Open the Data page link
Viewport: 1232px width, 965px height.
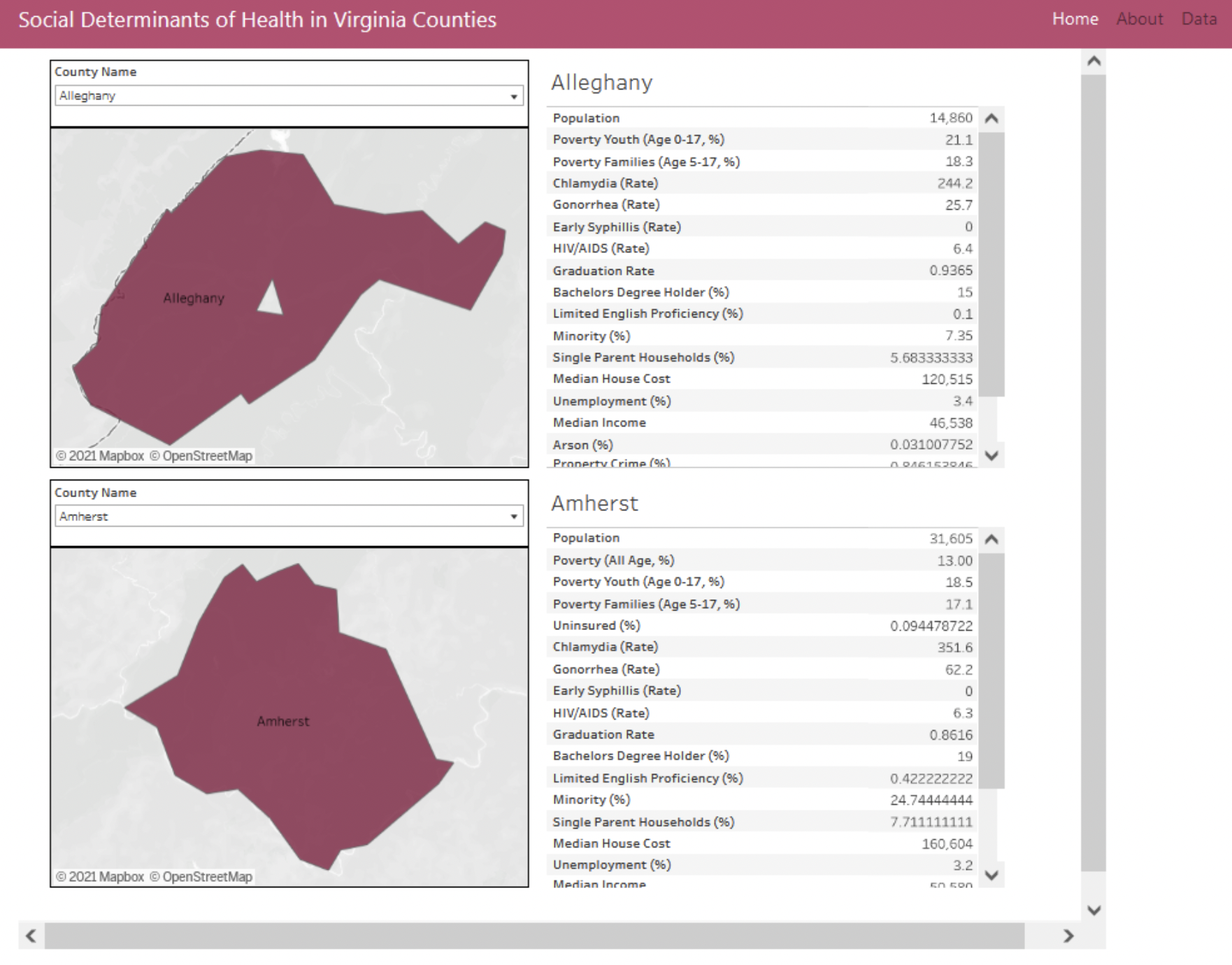[x=1198, y=19]
